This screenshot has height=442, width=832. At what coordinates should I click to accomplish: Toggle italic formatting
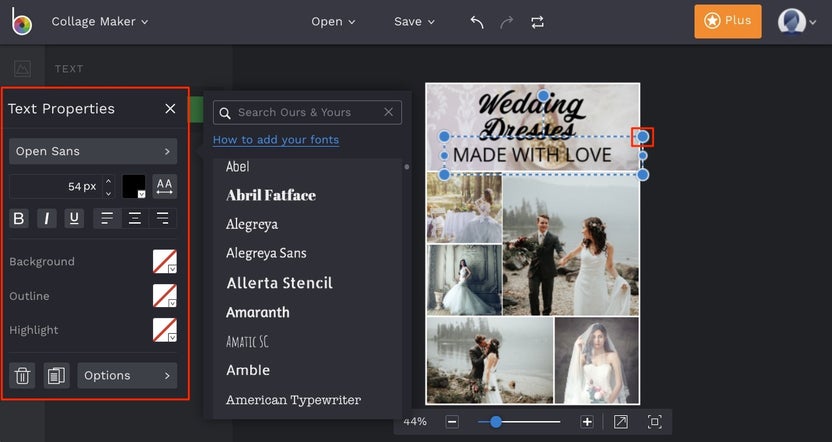47,218
